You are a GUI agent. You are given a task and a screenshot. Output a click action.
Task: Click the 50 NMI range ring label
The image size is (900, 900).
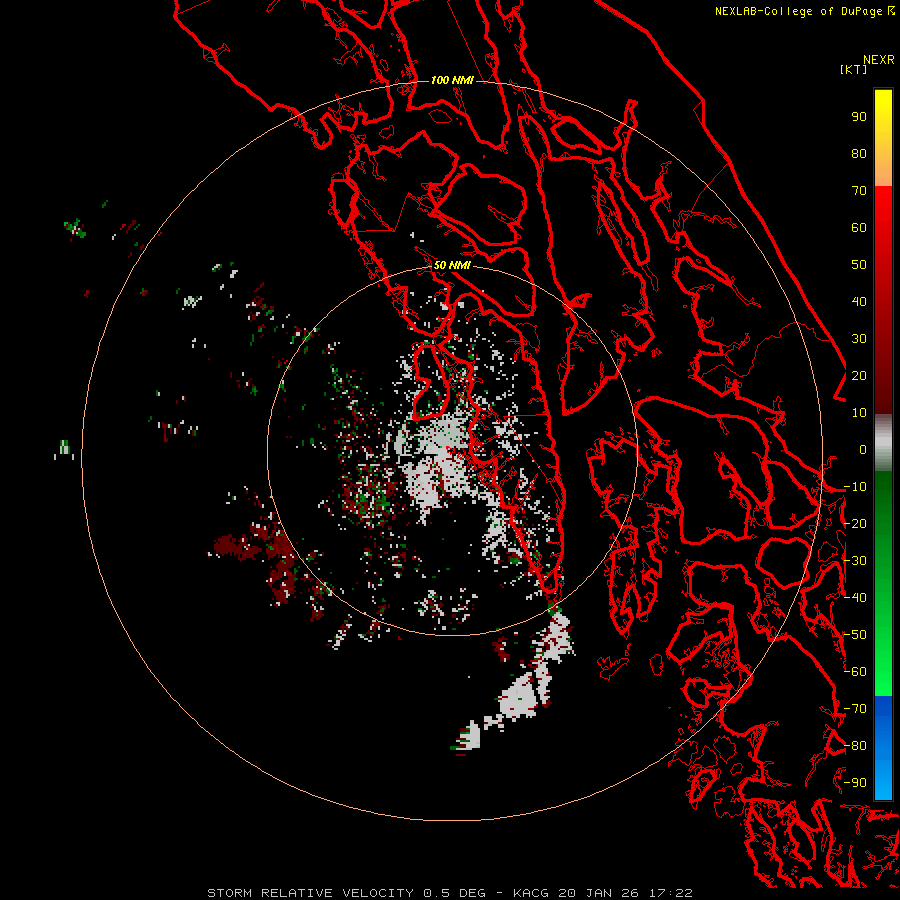click(x=452, y=265)
